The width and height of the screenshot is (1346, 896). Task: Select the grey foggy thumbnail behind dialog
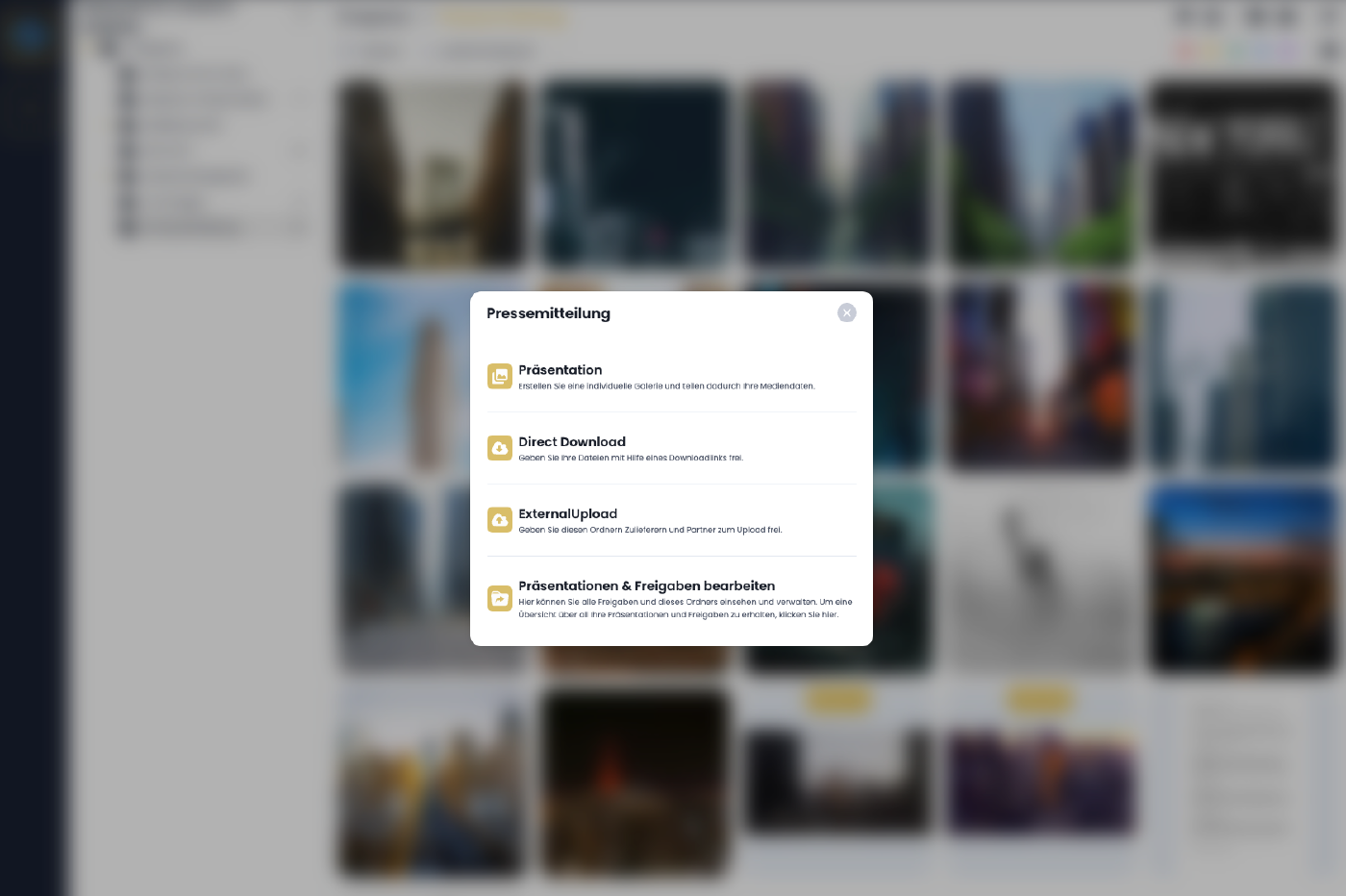[1040, 575]
